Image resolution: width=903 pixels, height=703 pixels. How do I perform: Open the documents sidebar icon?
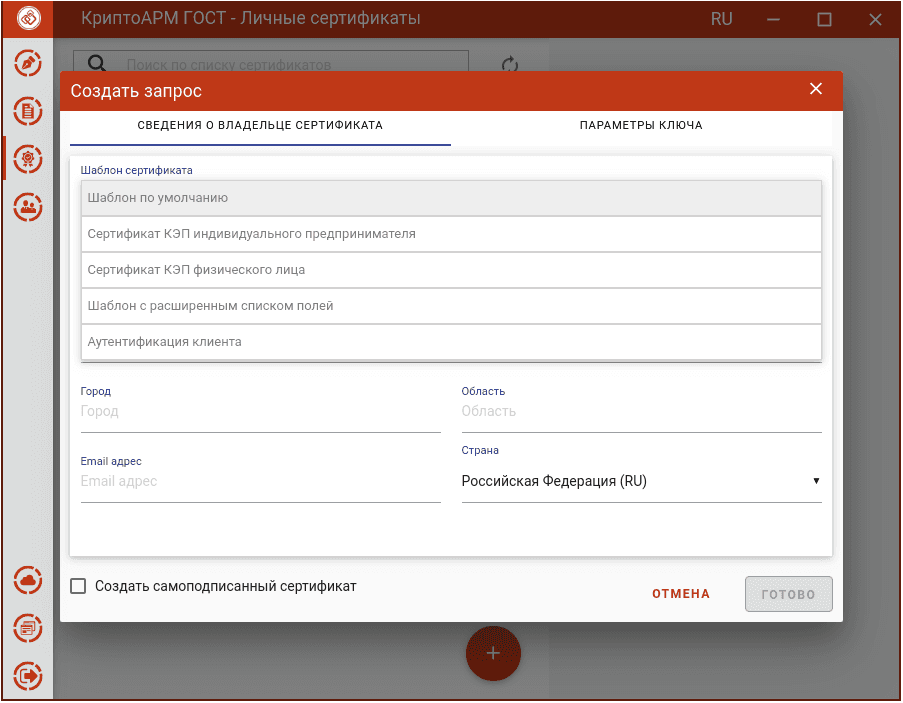point(28,111)
